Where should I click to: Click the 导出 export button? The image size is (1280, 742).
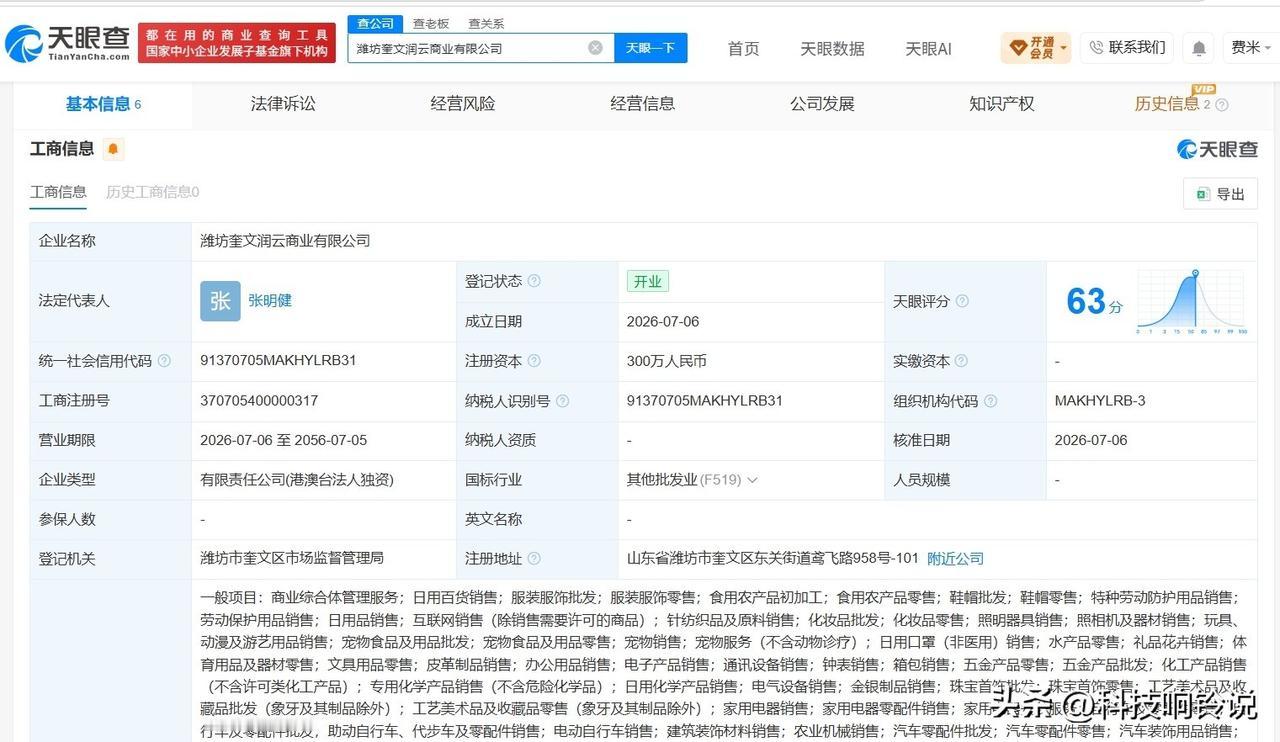(1220, 194)
